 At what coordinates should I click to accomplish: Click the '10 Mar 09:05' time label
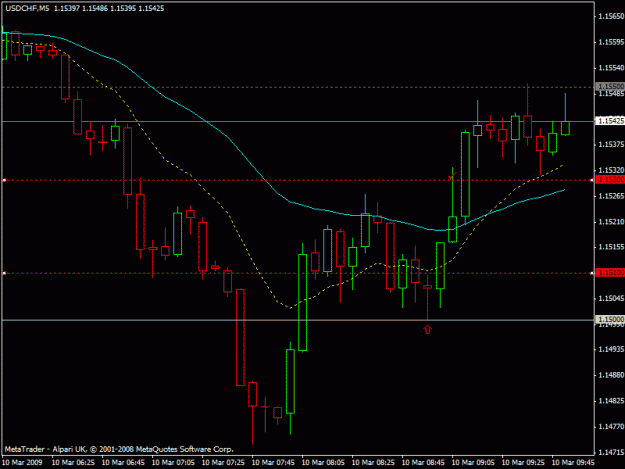tap(473, 463)
